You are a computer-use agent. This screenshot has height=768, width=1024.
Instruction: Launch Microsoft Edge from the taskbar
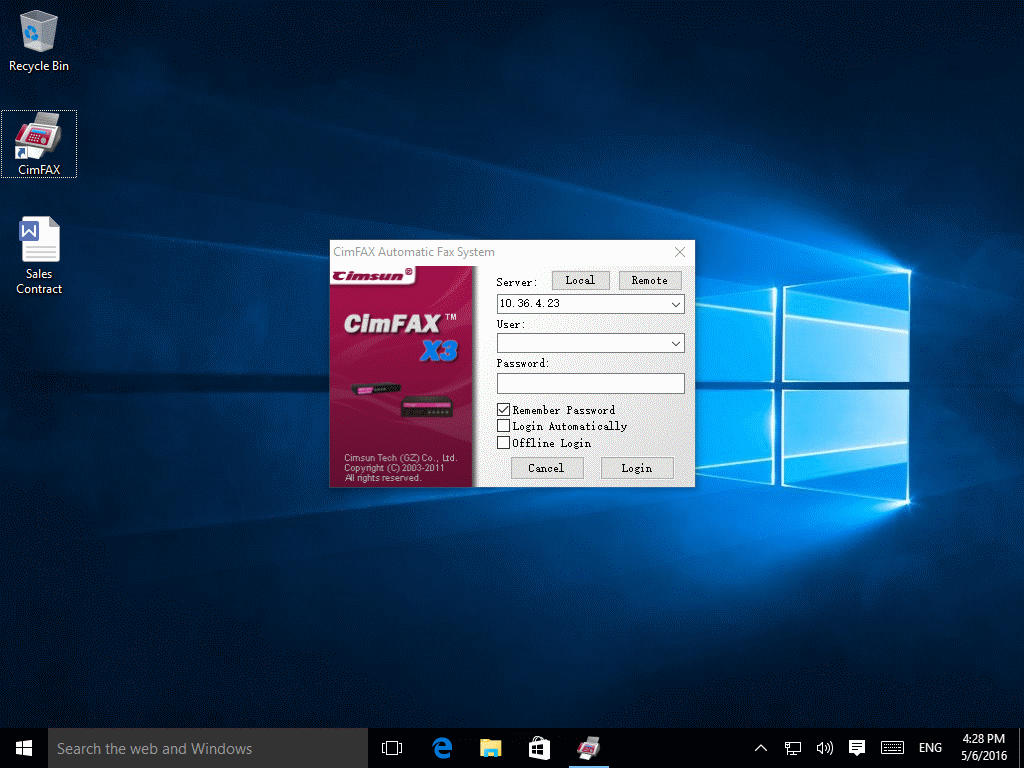click(x=442, y=748)
